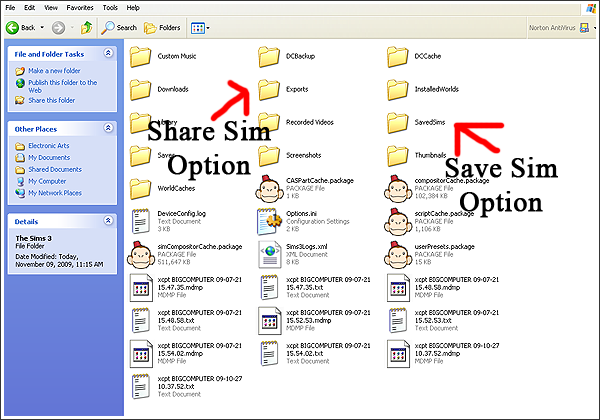Open the DCBackup folder icon

[269, 57]
